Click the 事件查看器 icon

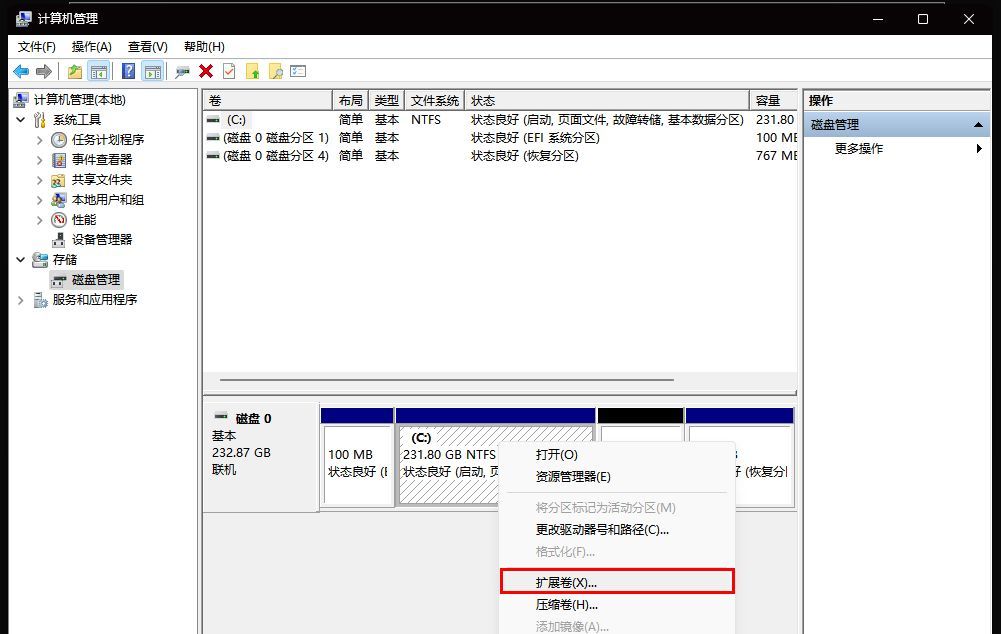(x=59, y=160)
